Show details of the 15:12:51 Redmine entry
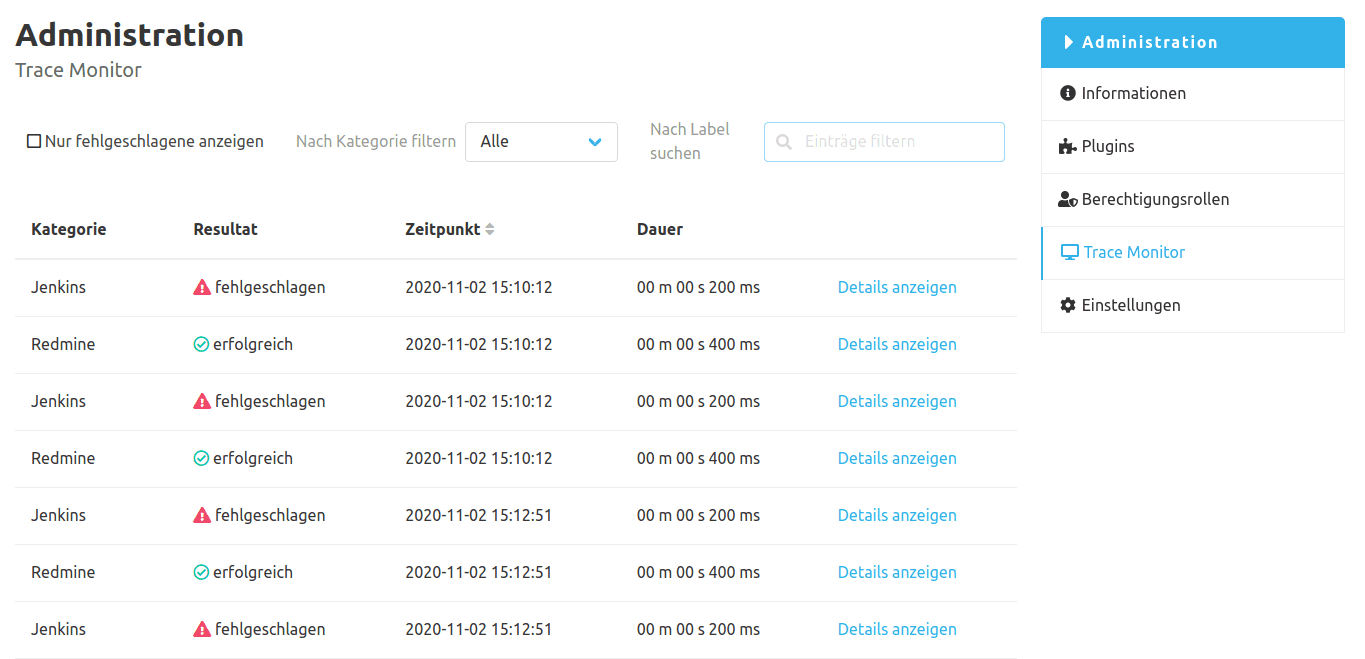Image resolution: width=1365 pixels, height=659 pixels. click(x=897, y=572)
